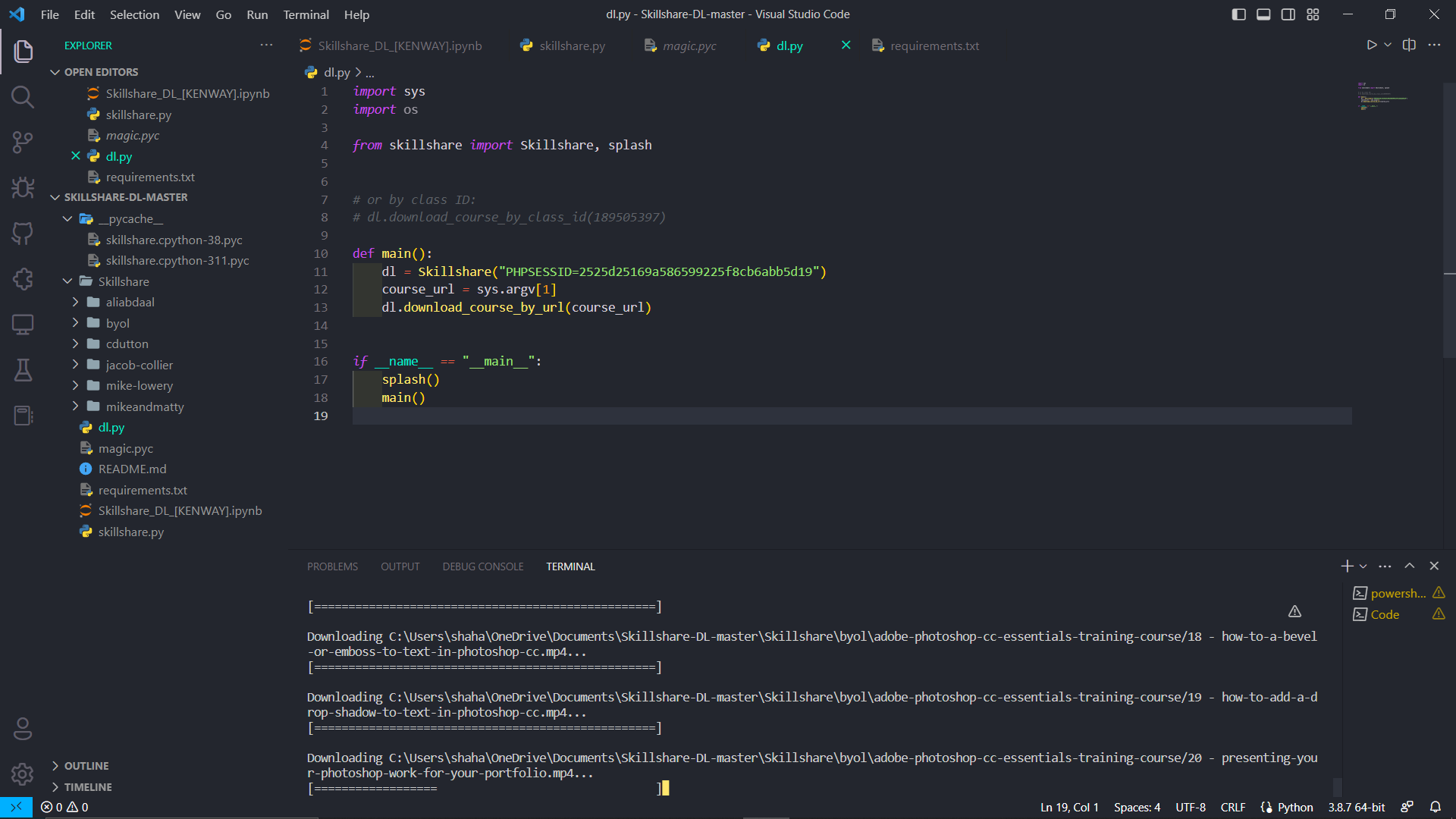Expand the aliabdaal folder
The height and width of the screenshot is (819, 1456).
130,302
